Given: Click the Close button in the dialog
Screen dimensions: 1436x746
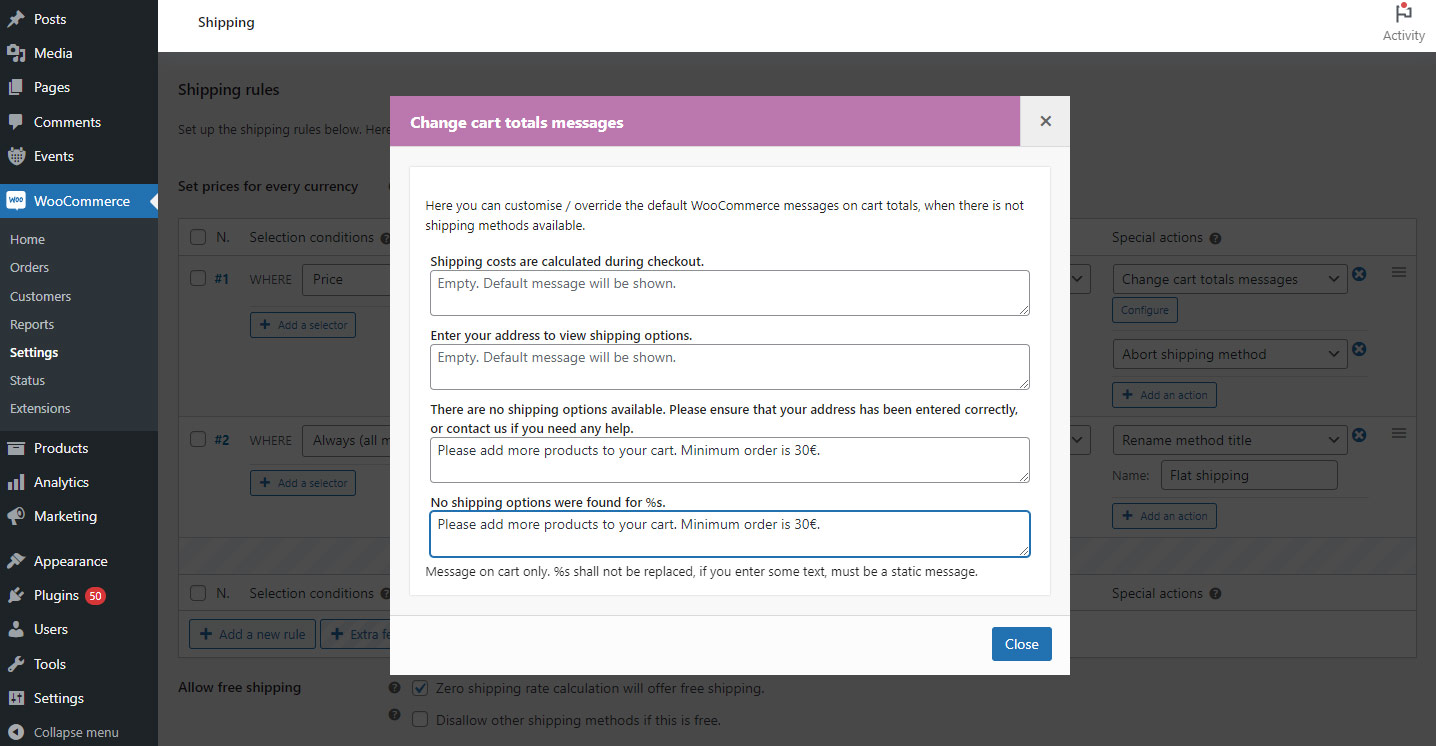Looking at the screenshot, I should (x=1021, y=644).
